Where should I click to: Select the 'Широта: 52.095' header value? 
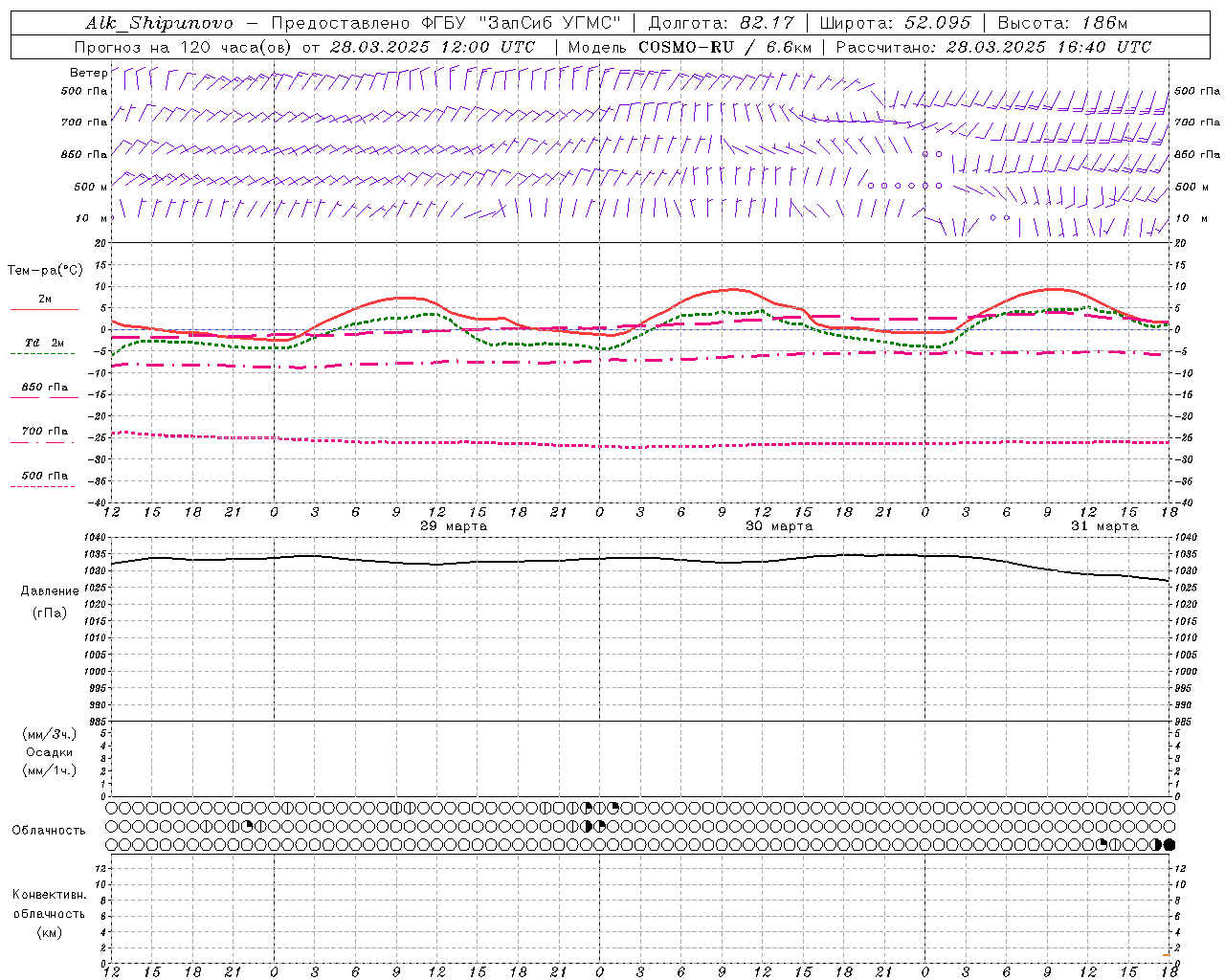click(x=896, y=23)
